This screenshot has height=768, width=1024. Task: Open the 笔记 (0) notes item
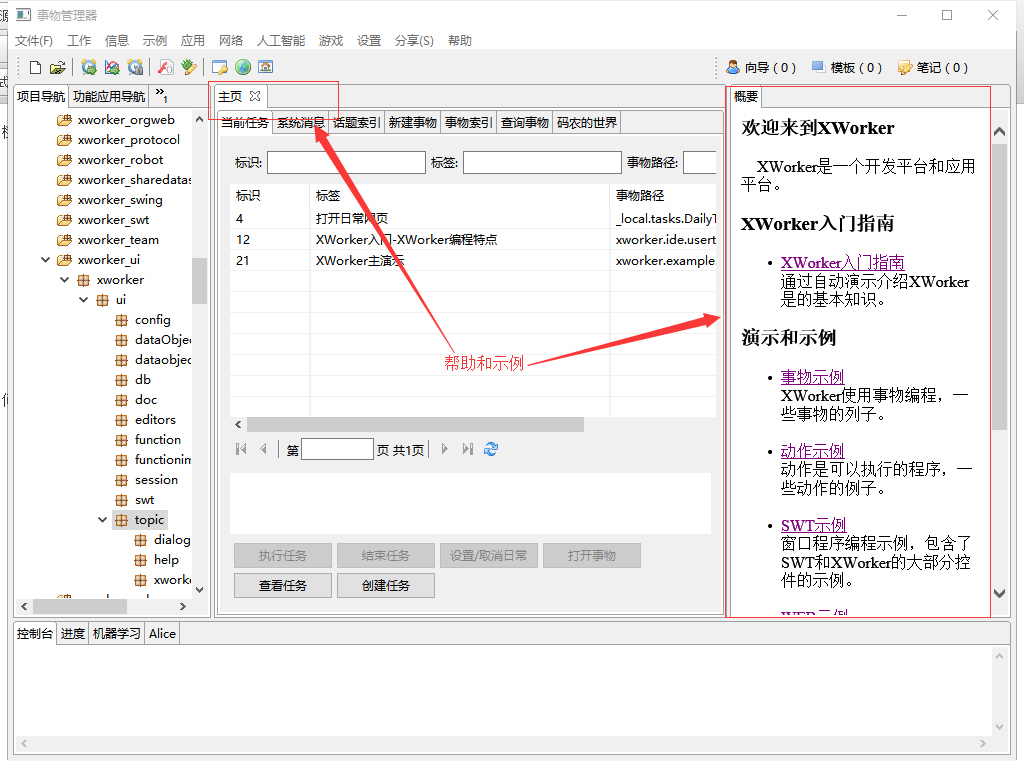933,67
